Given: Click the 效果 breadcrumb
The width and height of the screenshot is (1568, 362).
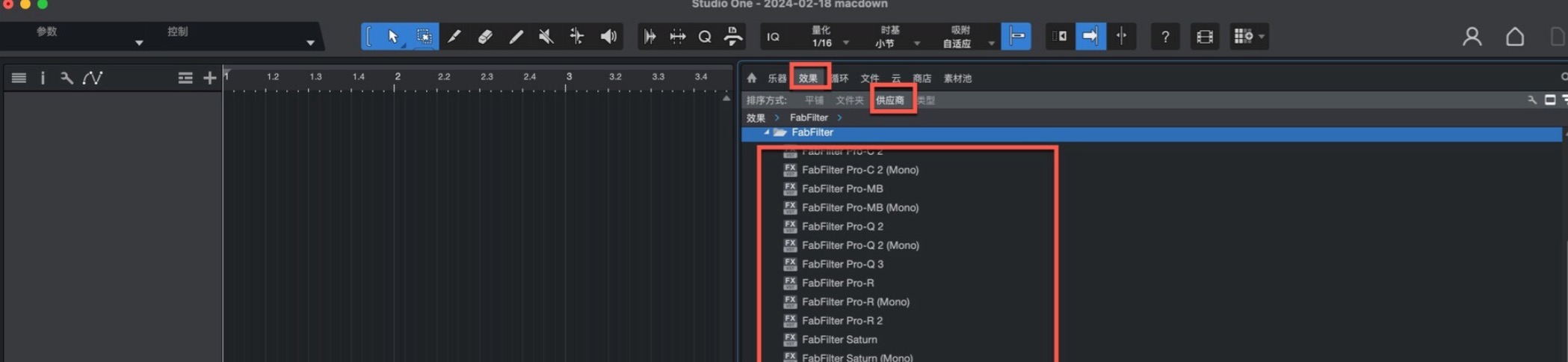Looking at the screenshot, I should tap(756, 117).
